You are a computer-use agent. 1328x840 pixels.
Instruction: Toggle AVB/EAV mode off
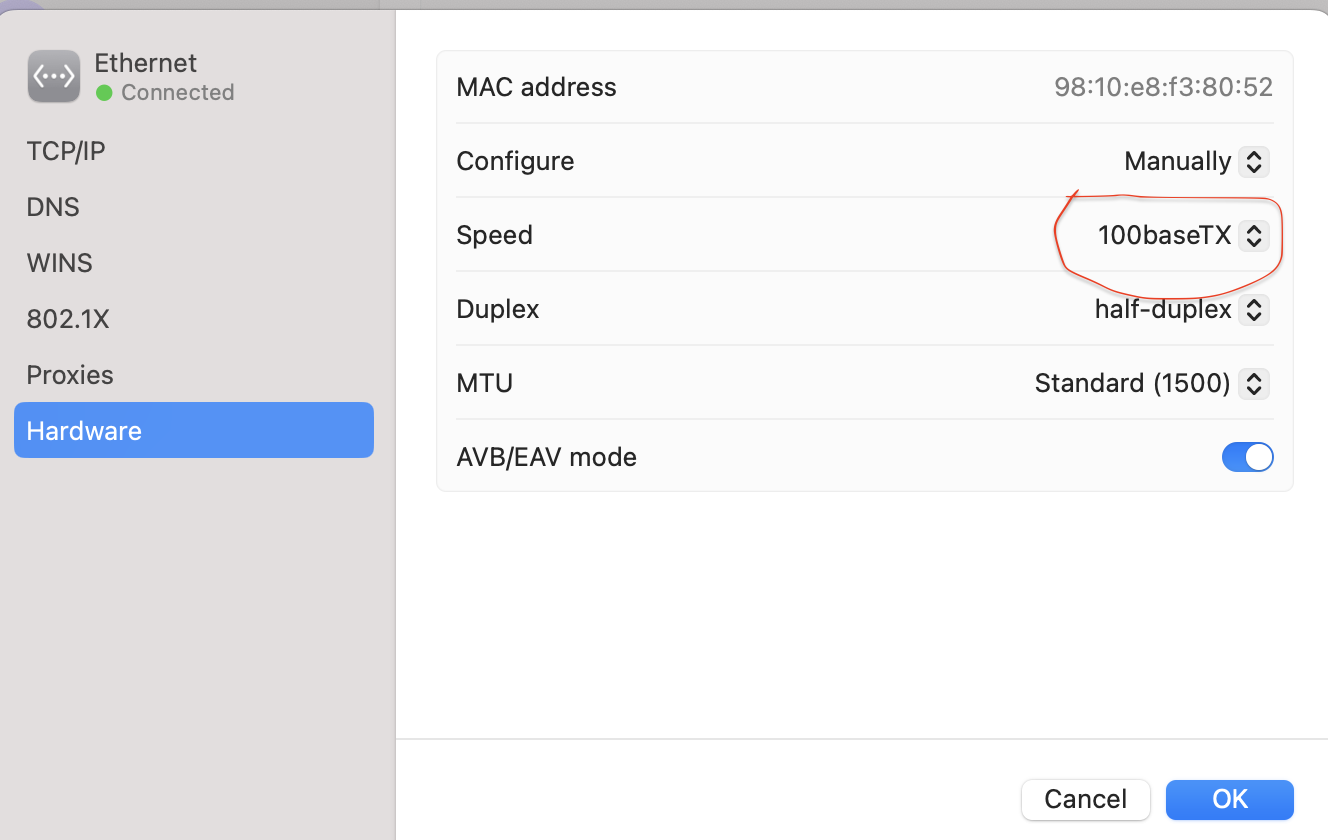point(1248,457)
